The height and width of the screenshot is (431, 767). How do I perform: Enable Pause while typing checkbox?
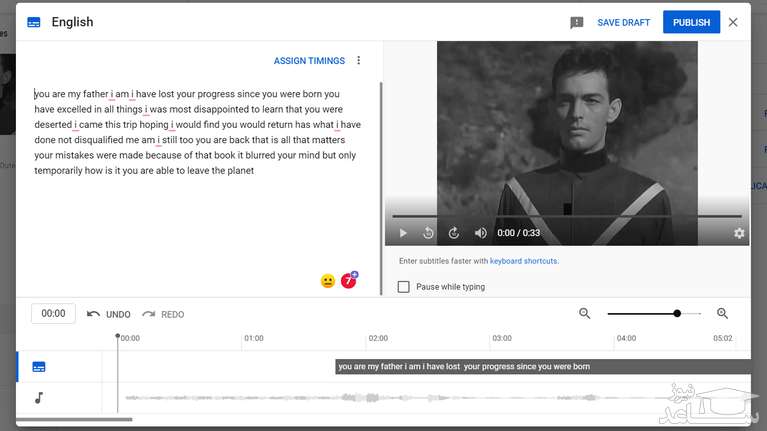click(404, 287)
